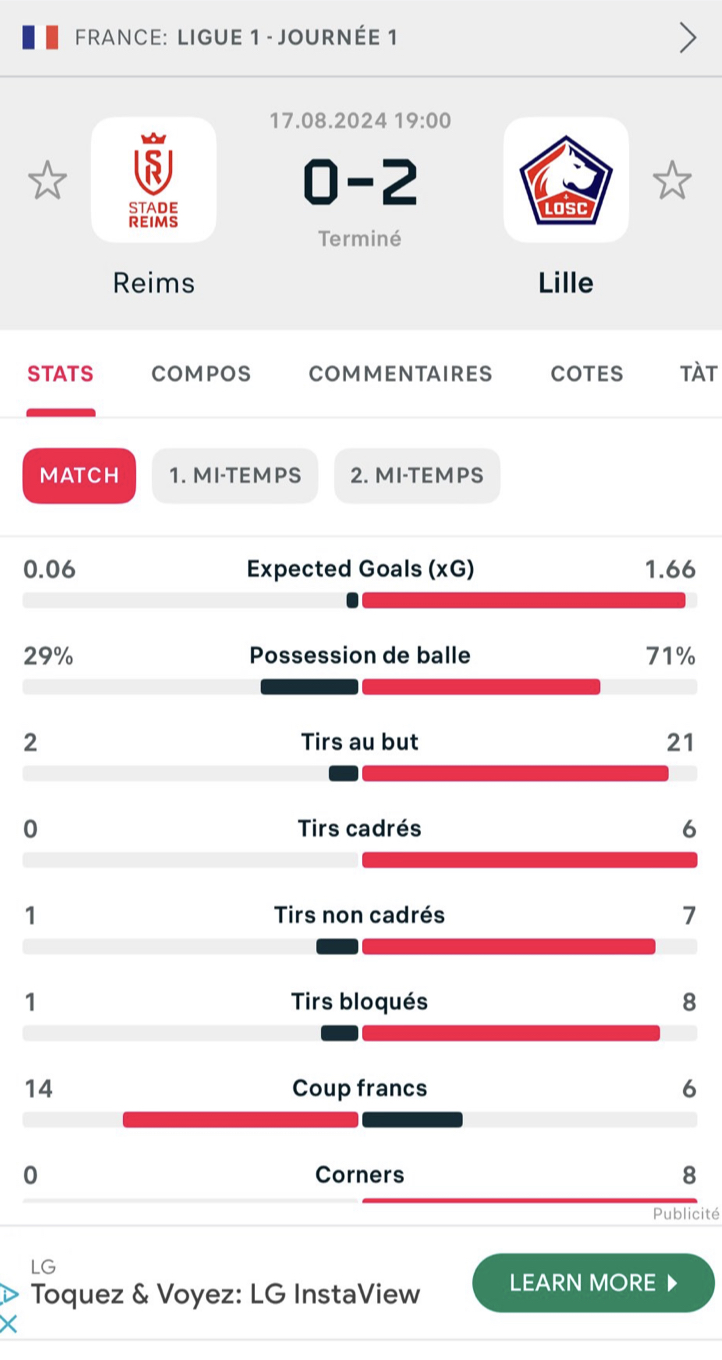Switch to the COMMENTAIRES tab

tap(400, 374)
